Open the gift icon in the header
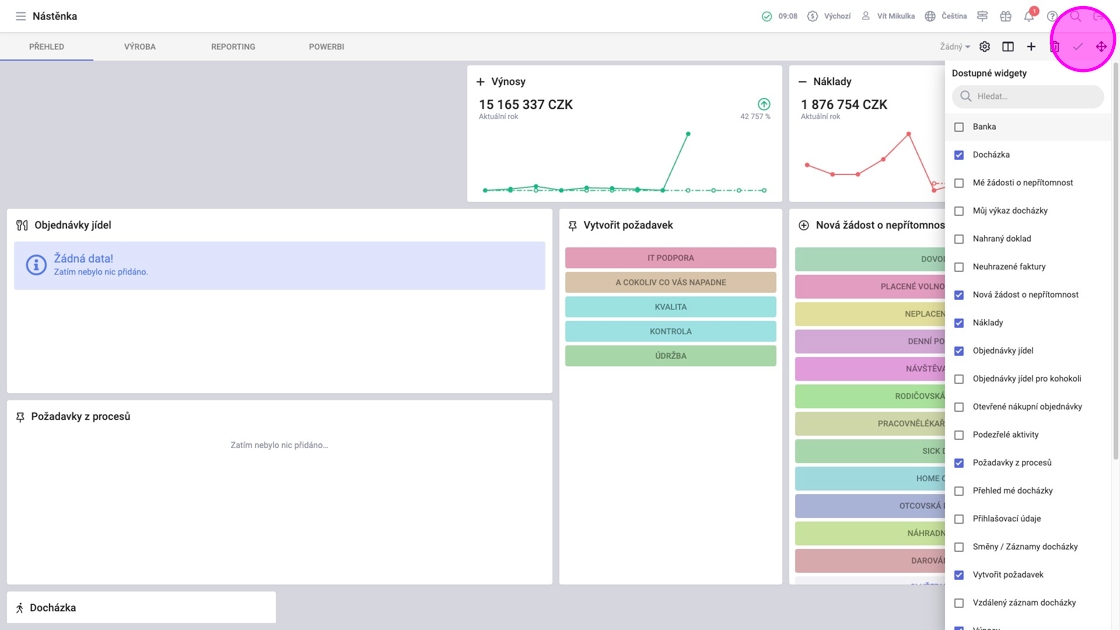 pyautogui.click(x=1006, y=16)
